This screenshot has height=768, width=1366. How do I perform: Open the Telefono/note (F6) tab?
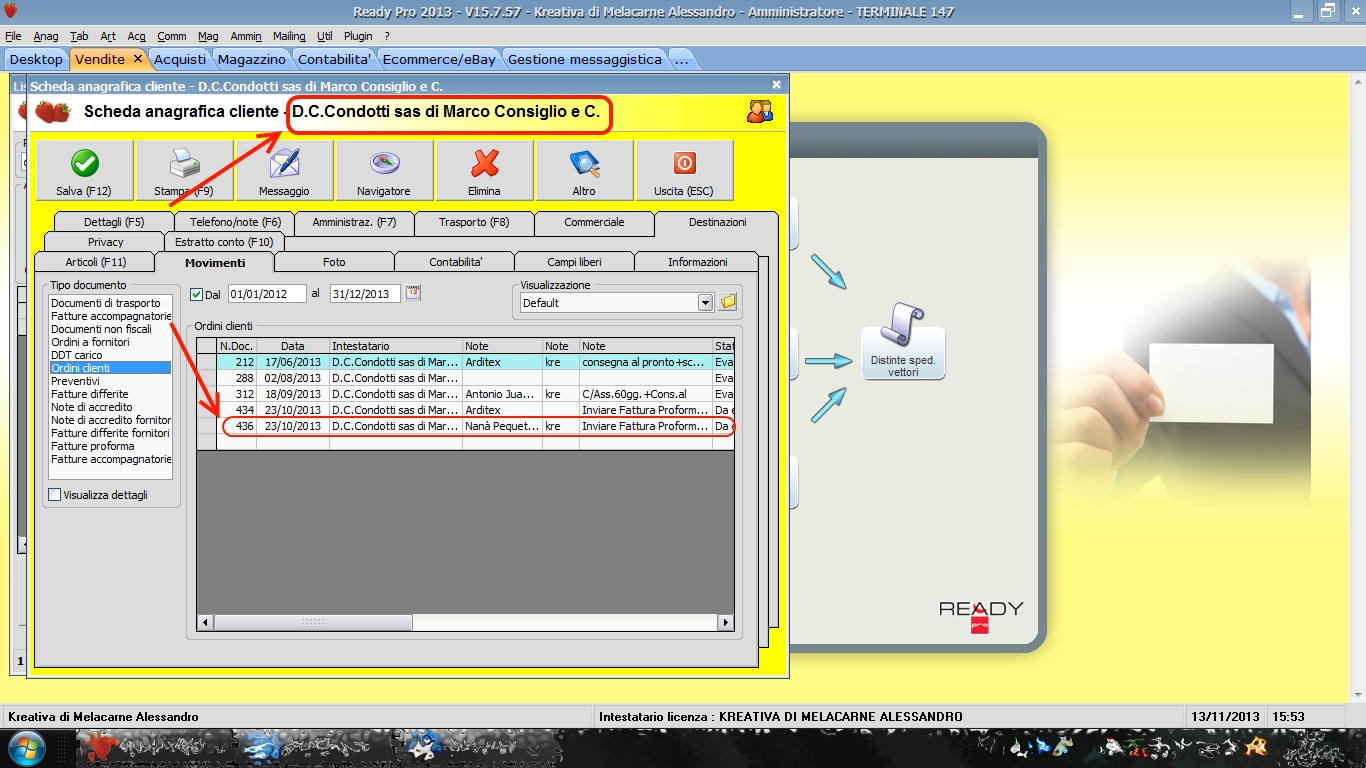coord(235,222)
